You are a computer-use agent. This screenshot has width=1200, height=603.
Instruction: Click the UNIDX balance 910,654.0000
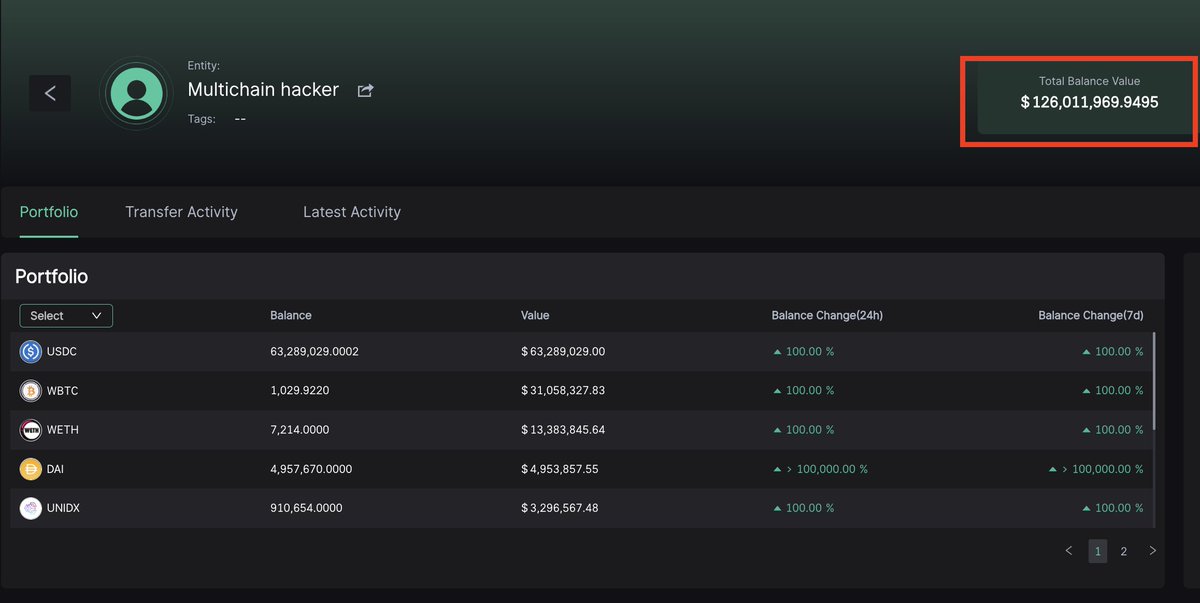[x=306, y=508]
